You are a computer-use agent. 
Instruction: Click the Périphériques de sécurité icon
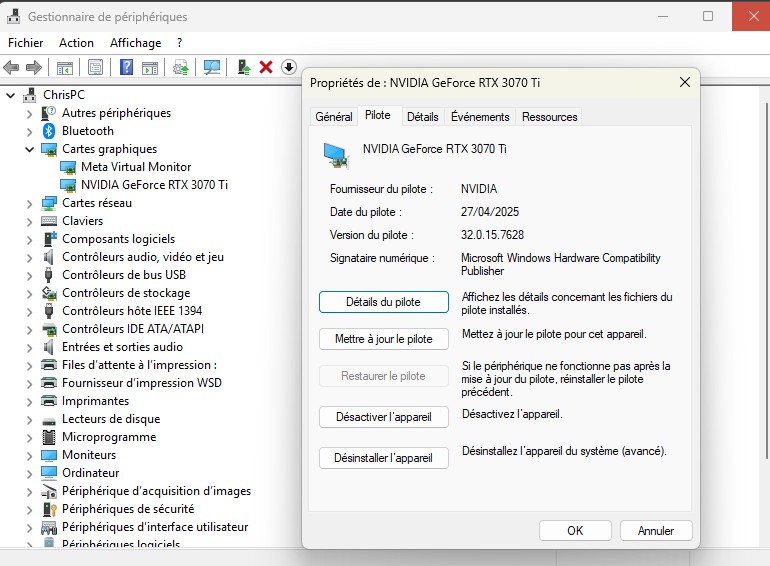(49, 509)
